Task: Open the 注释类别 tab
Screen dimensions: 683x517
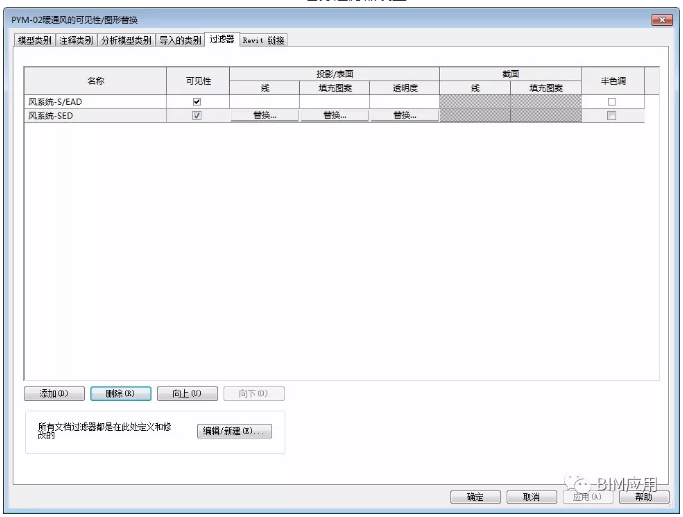Action: point(76,40)
